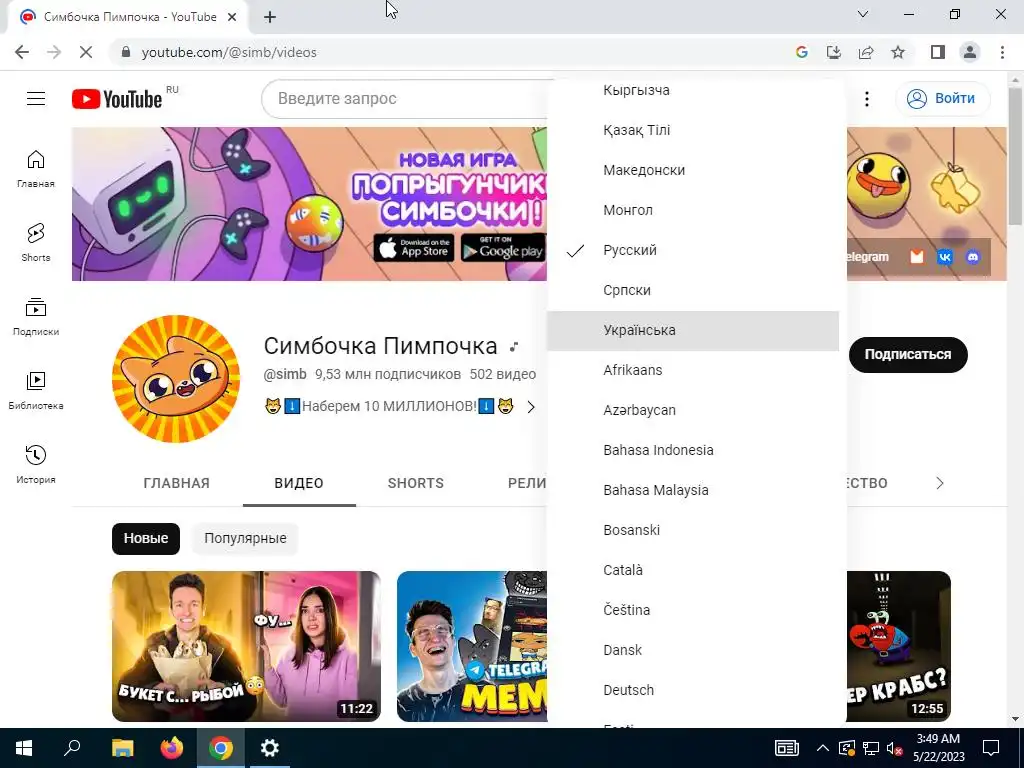Screen dimensions: 1024x768
Task: Go to Главная in the sidebar
Action: (36, 168)
